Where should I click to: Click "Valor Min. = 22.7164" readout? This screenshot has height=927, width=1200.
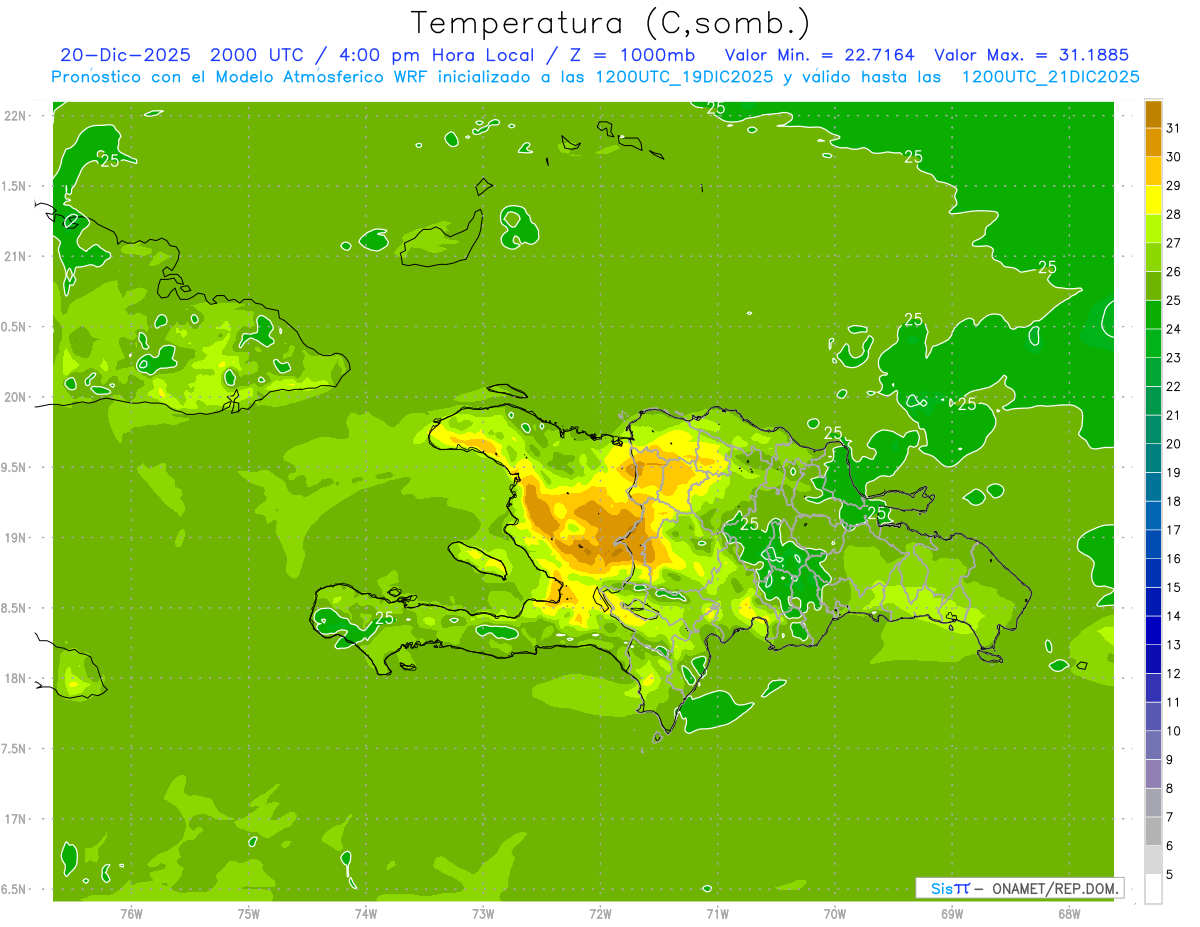tap(819, 55)
